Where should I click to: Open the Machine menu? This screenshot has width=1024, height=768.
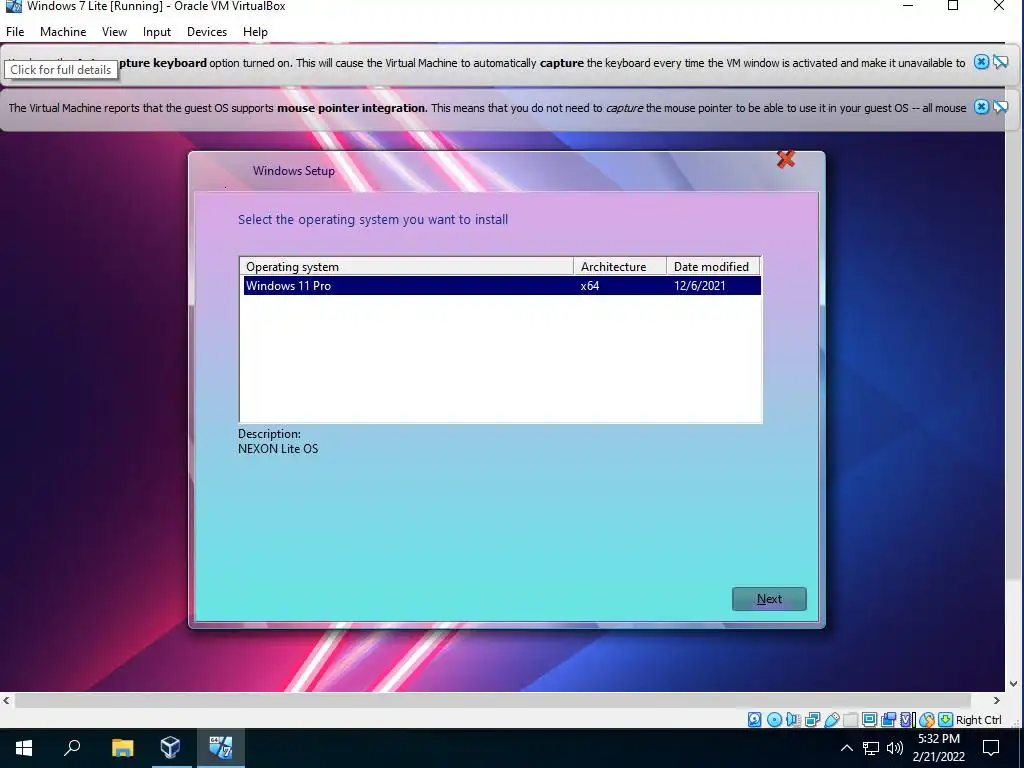tap(63, 31)
